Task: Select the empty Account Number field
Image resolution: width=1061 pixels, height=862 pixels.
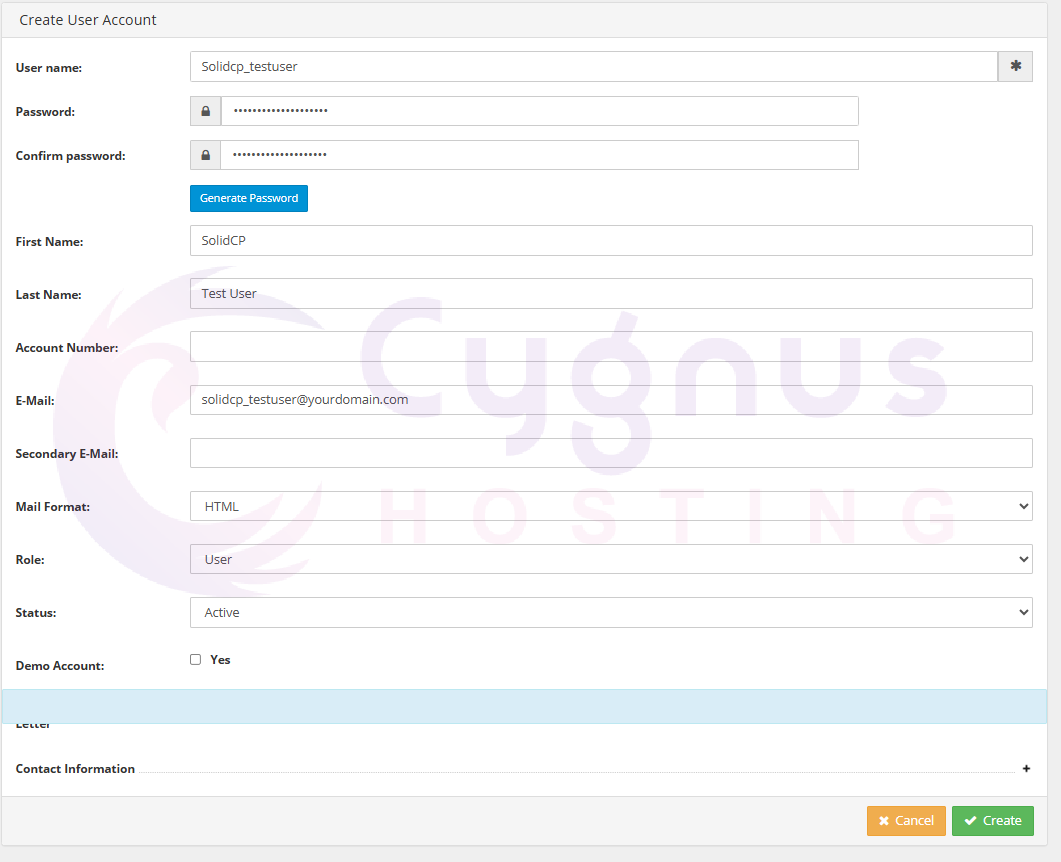Action: pos(610,347)
